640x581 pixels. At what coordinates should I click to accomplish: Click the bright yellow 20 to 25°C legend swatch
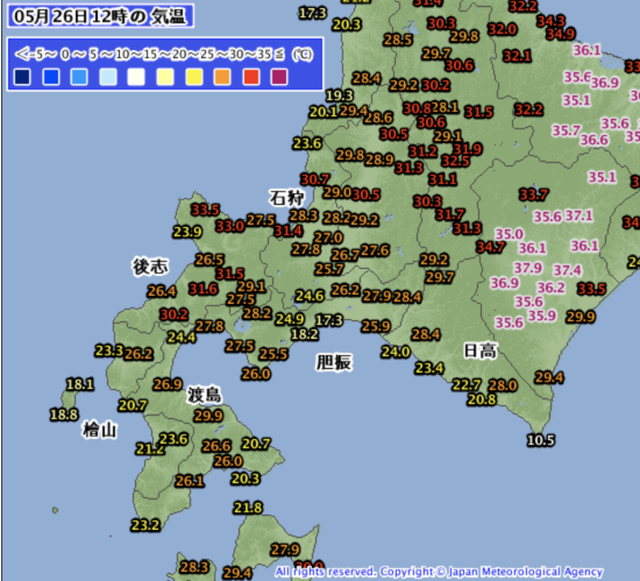[194, 77]
